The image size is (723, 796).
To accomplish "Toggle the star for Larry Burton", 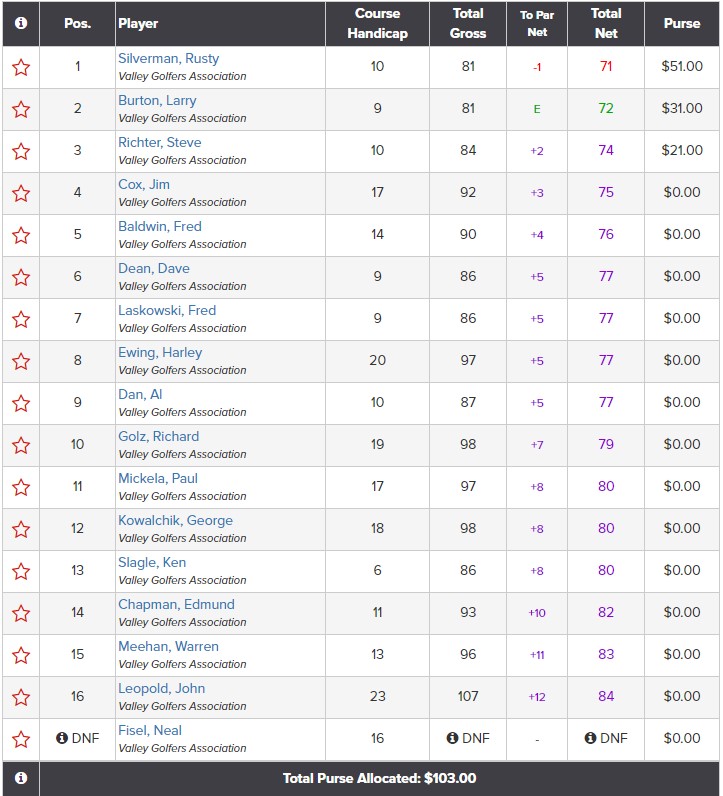I will pos(21,109).
